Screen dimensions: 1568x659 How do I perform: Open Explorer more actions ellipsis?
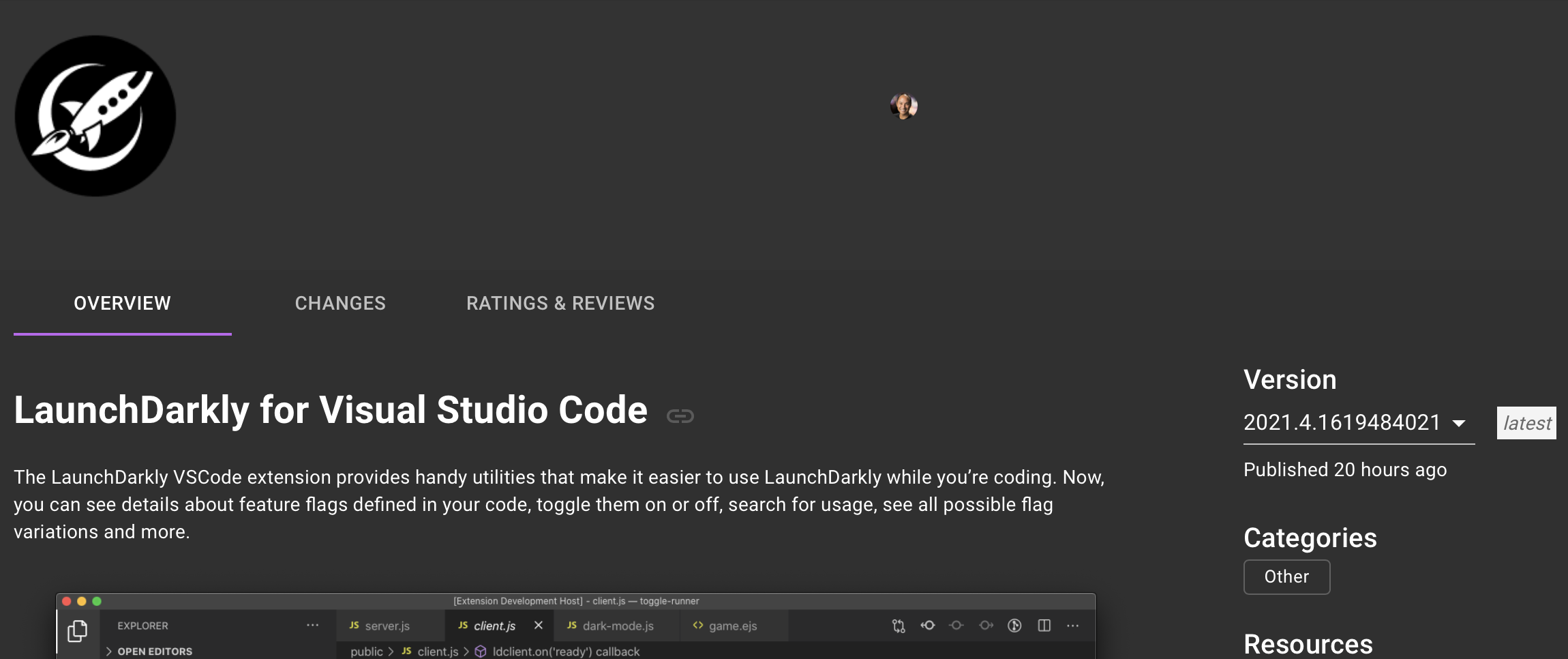pos(313,625)
